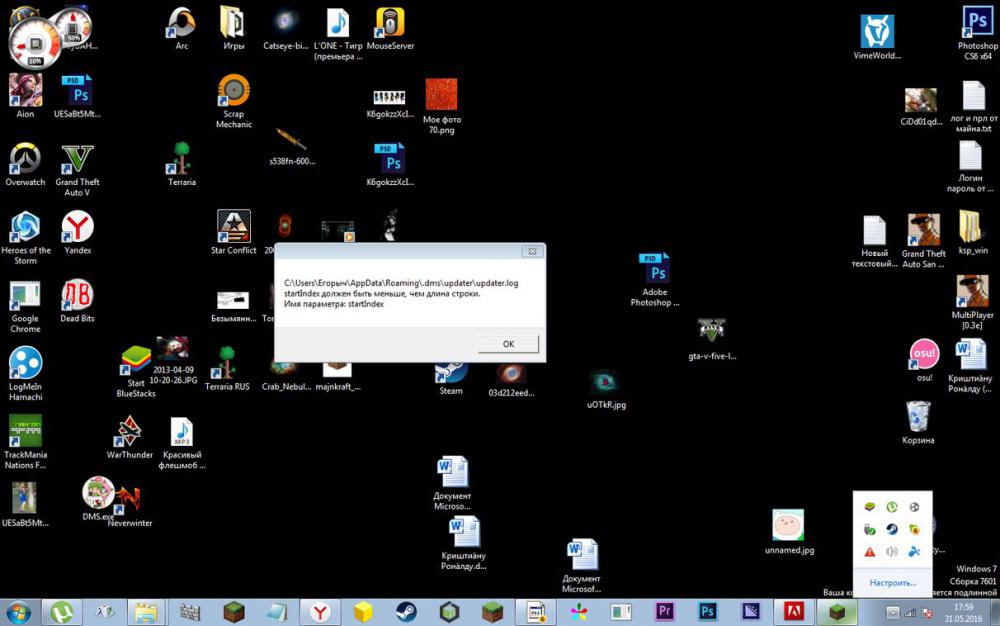Image resolution: width=1000 pixels, height=626 pixels.
Task: Select the TrackMania Nations desktop shortcut
Action: click(x=26, y=442)
